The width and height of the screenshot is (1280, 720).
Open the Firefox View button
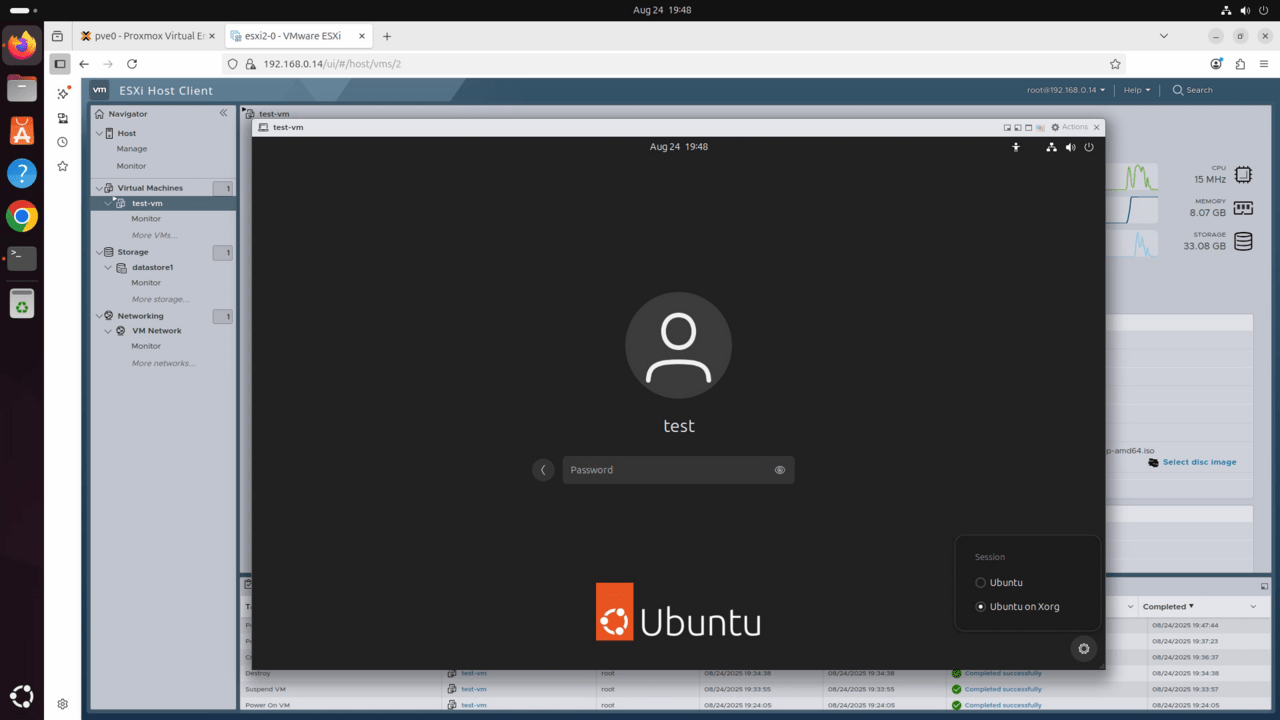tap(57, 36)
